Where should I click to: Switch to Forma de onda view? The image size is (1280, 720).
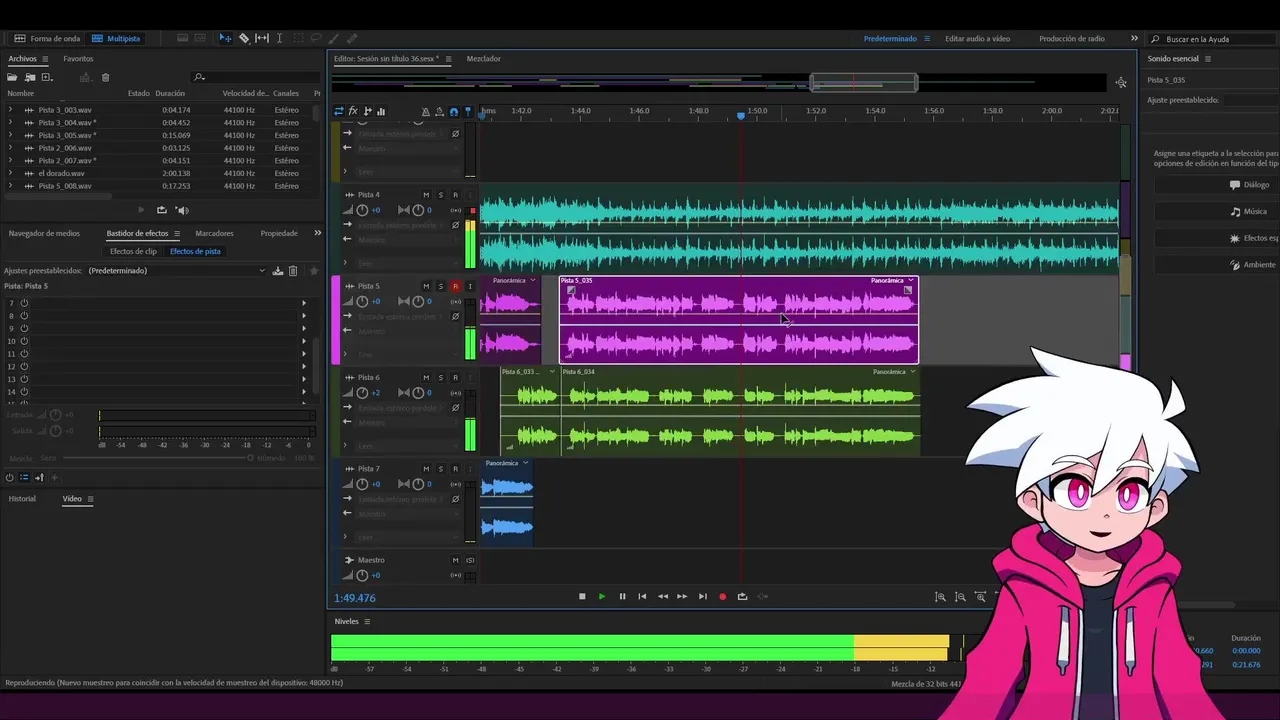coord(47,38)
